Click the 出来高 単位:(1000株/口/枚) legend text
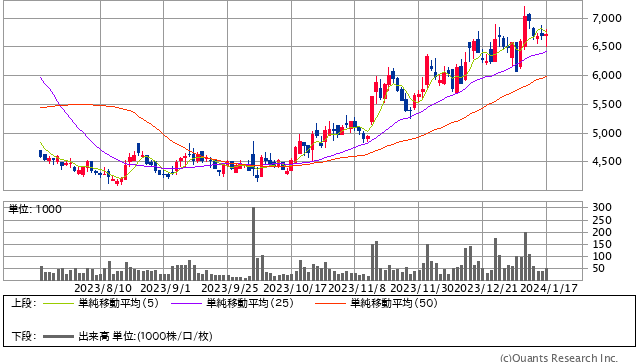 click(x=145, y=336)
